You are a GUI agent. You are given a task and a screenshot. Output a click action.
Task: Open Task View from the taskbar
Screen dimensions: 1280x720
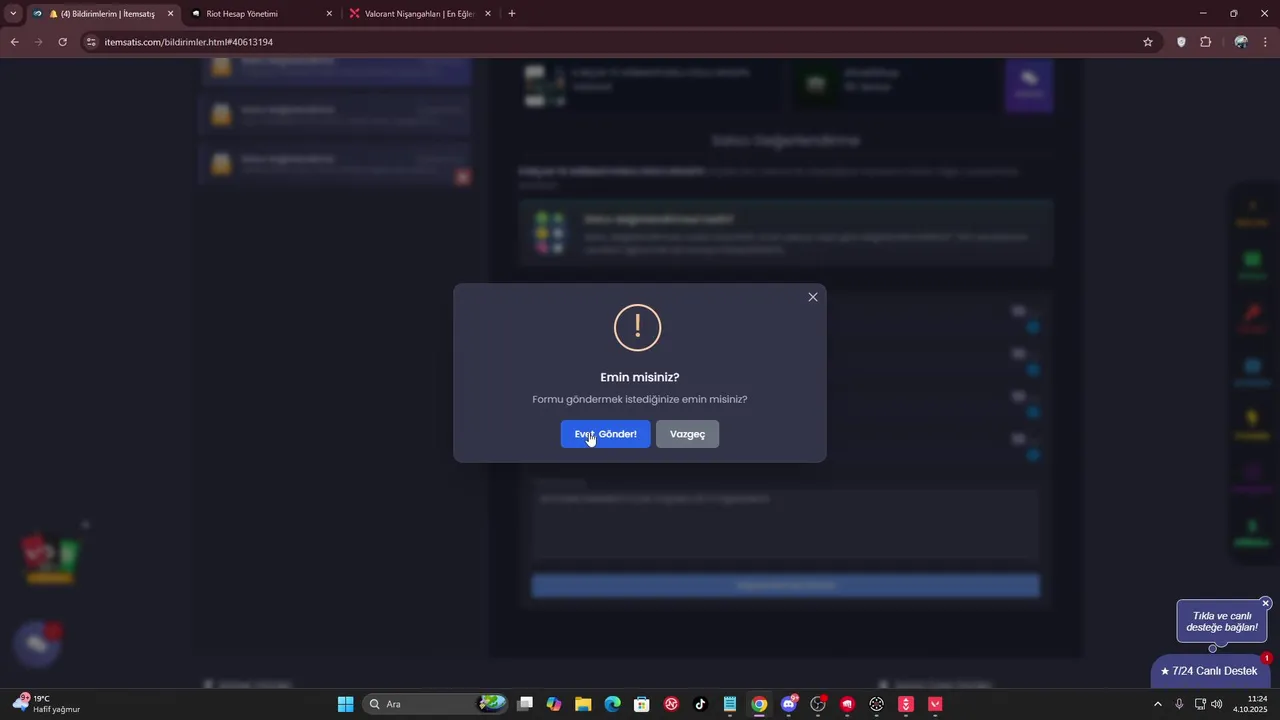[525, 704]
